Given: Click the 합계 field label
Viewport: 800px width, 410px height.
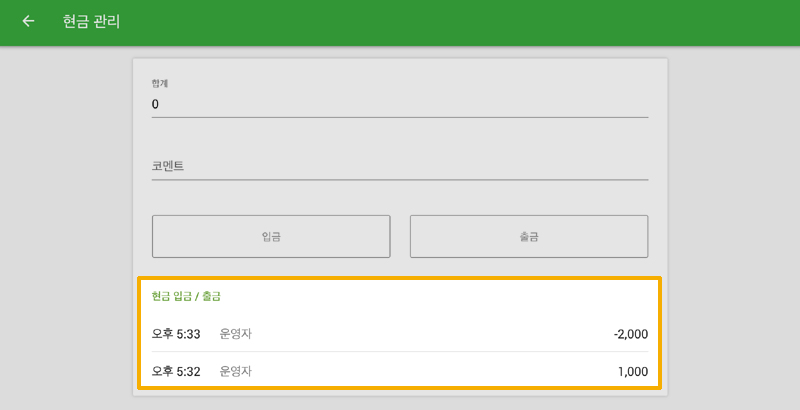Looking at the screenshot, I should pos(160,83).
